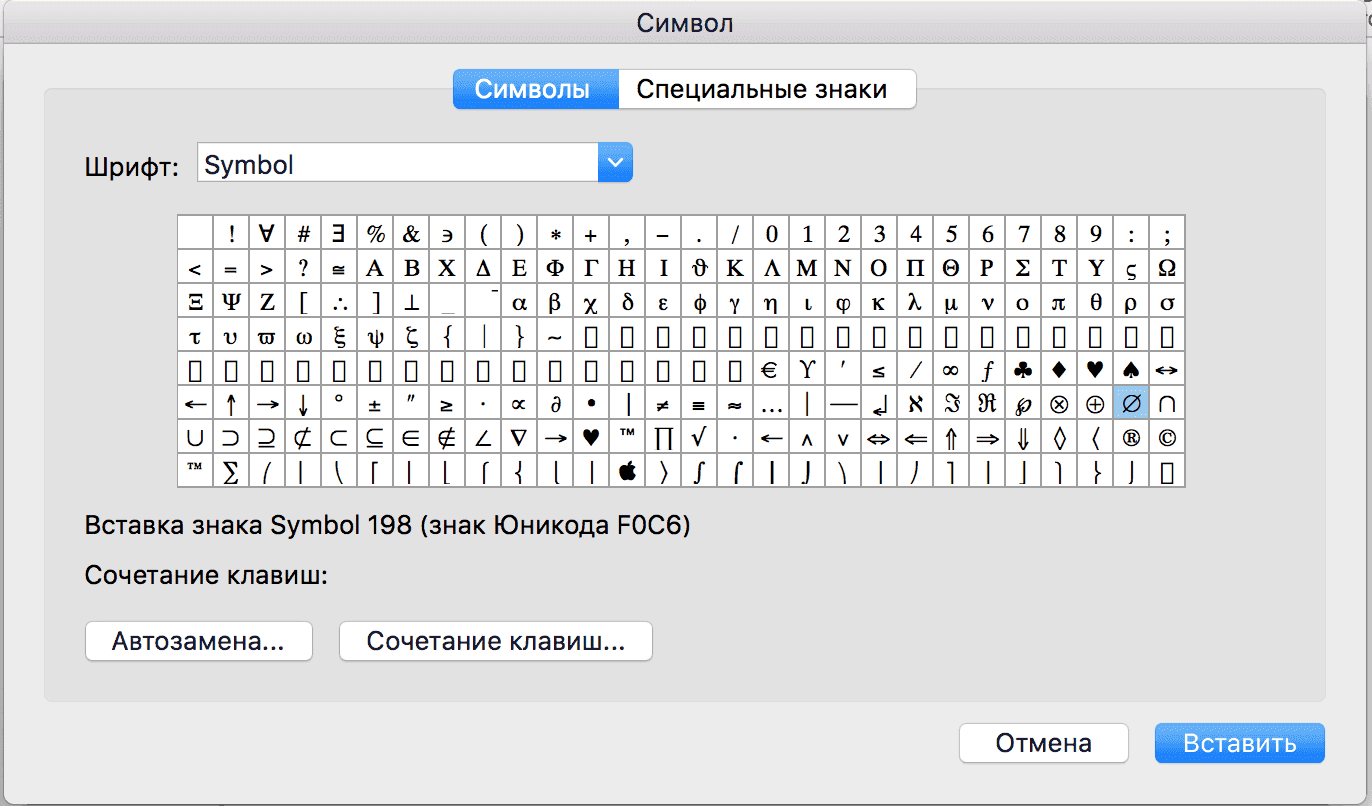Choose the square root √ symbol
This screenshot has width=1372, height=806.
coord(699,438)
